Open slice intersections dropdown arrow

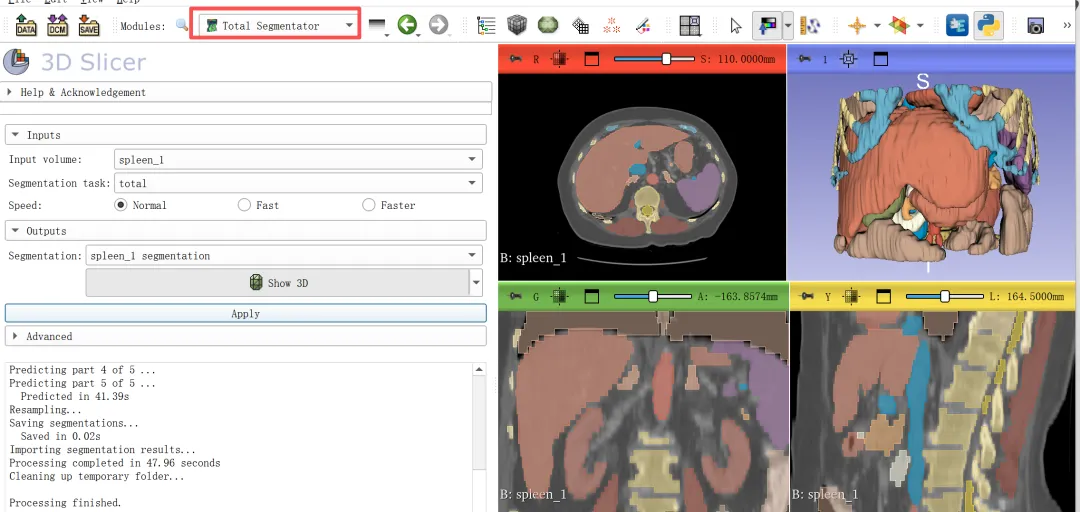[x=920, y=26]
